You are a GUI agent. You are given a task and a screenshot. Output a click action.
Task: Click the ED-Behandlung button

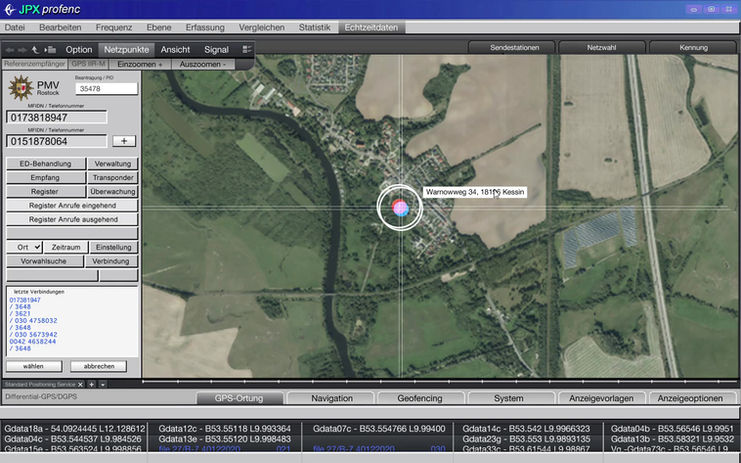pyautogui.click(x=46, y=163)
